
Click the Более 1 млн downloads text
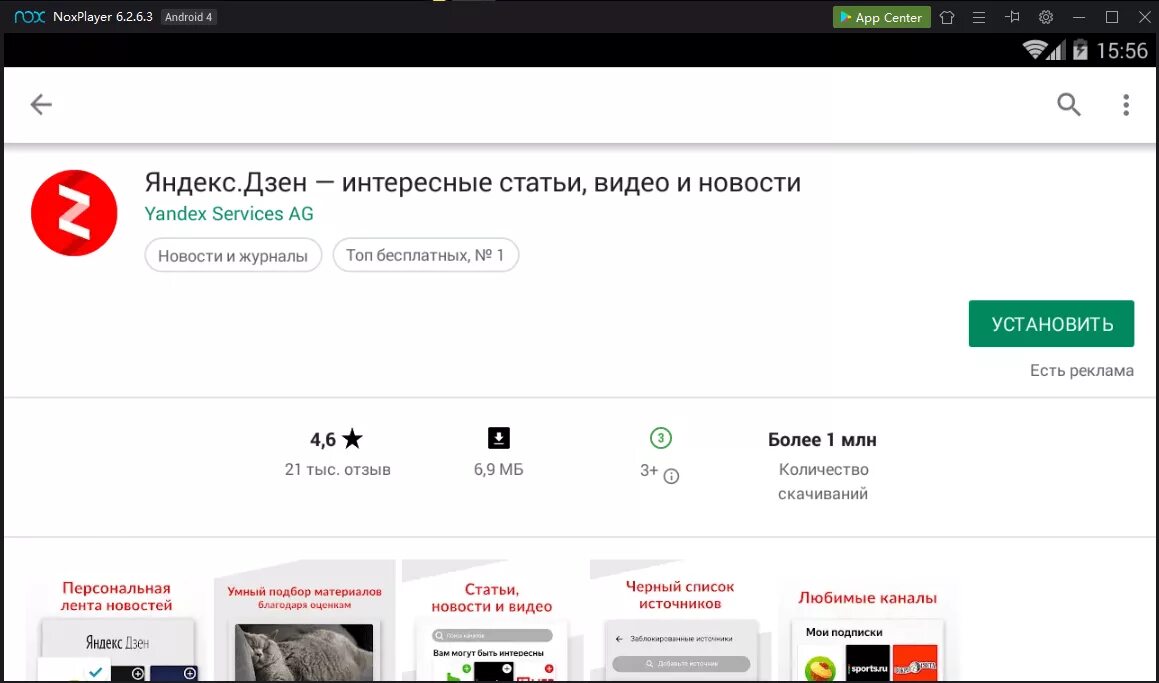822,440
